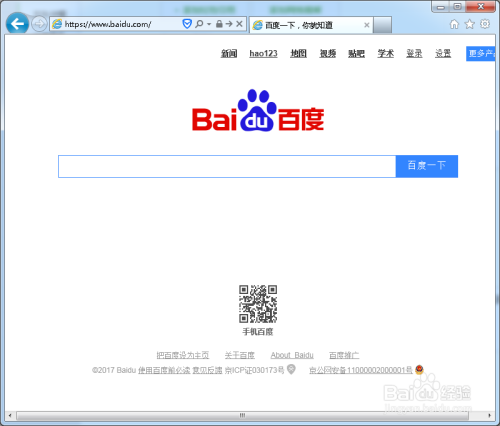Minimize the browser window
The width and height of the screenshot is (500, 426).
pos(441,7)
